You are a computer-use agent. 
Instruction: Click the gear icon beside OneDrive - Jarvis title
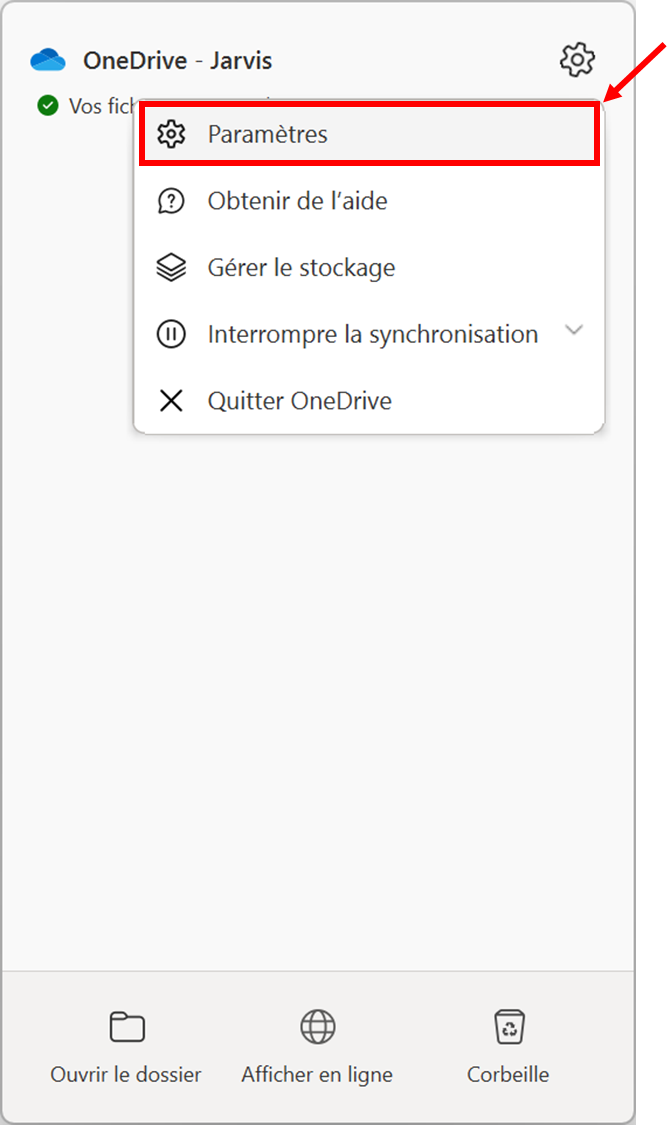point(577,60)
